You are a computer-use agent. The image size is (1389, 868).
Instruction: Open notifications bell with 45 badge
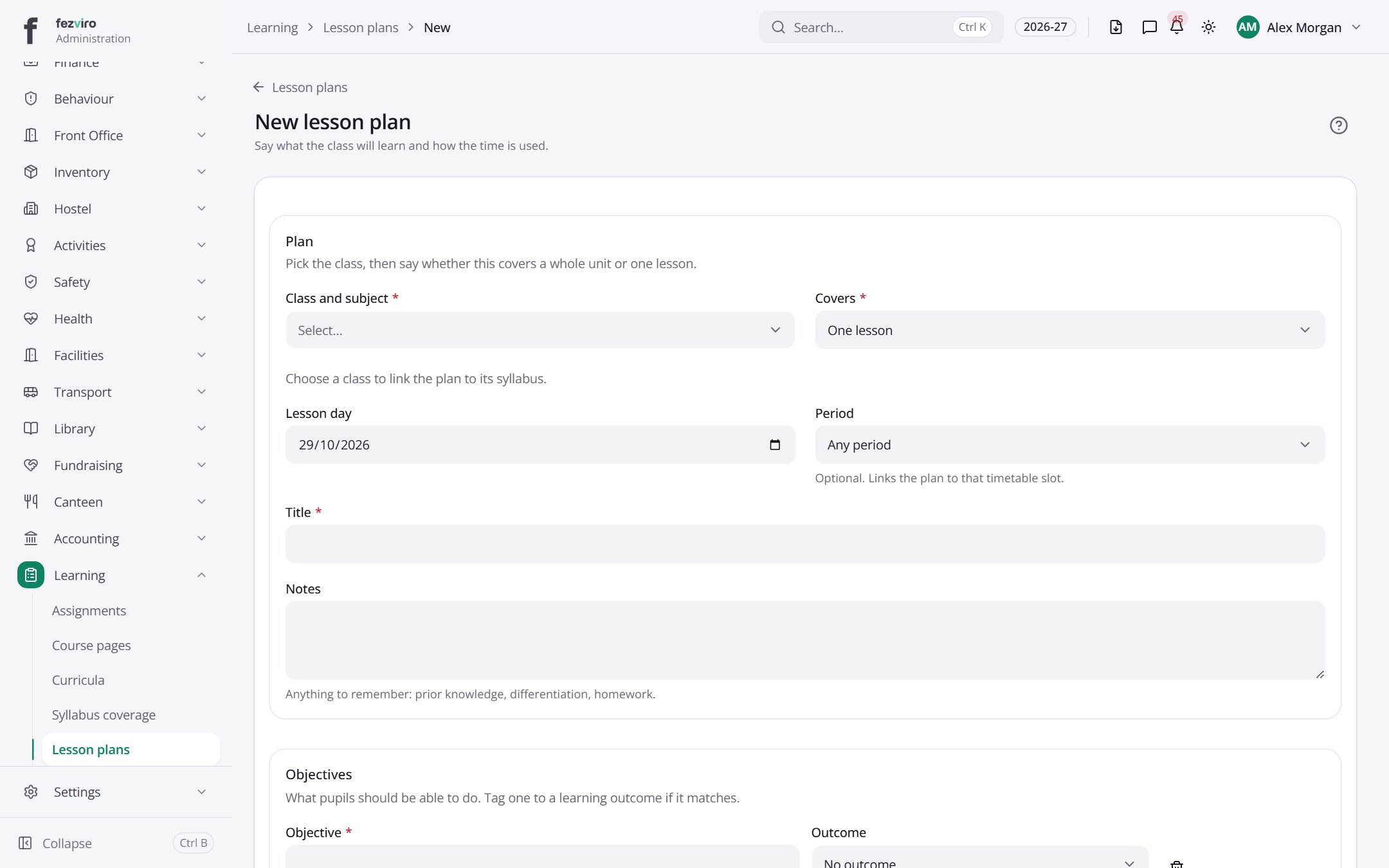1177,27
